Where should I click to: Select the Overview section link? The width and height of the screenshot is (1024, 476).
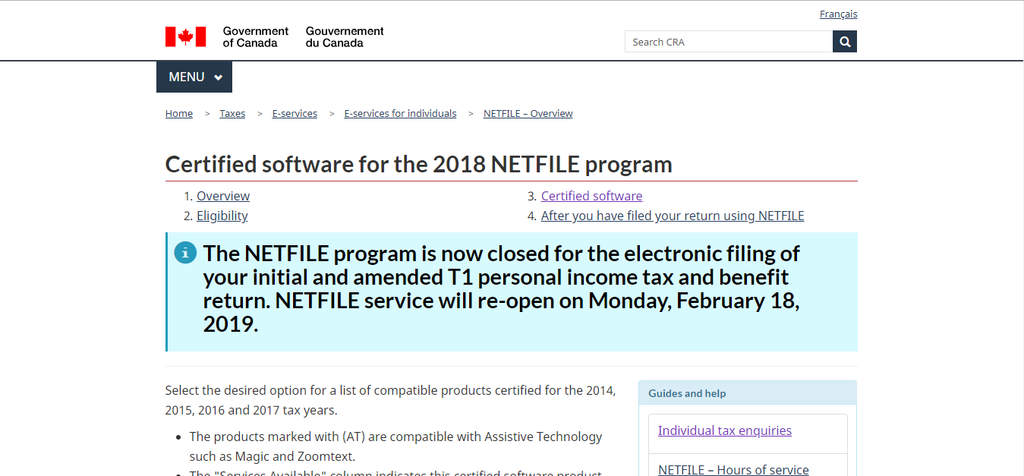[223, 196]
